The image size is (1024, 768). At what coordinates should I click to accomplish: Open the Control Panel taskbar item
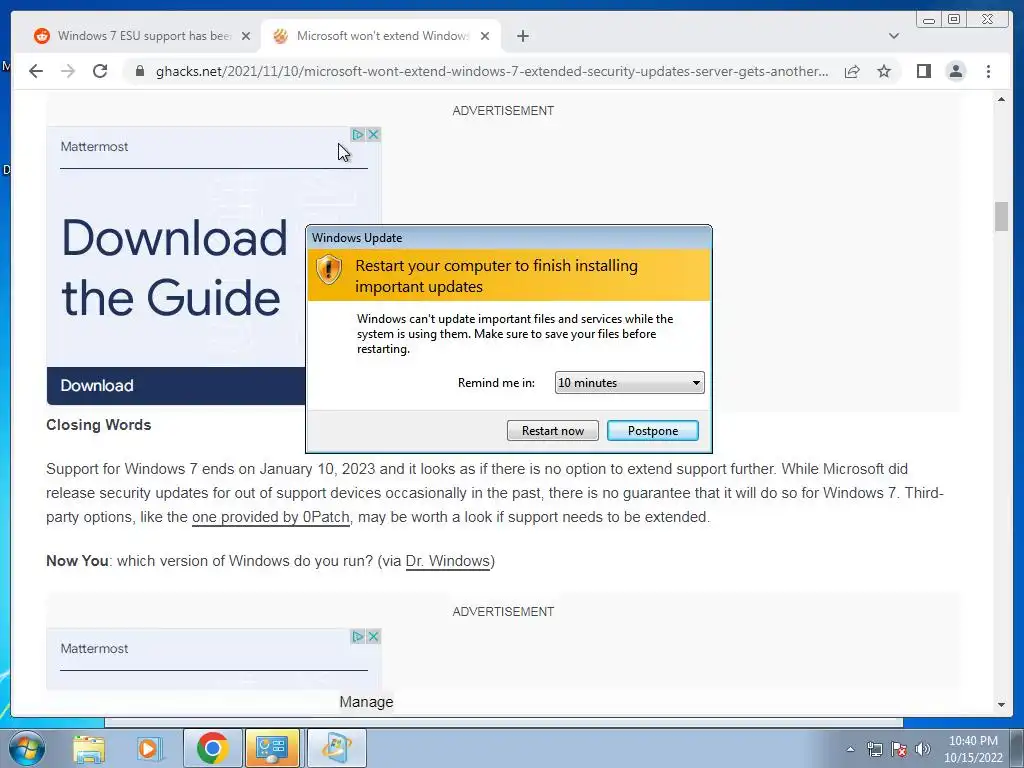[272, 748]
